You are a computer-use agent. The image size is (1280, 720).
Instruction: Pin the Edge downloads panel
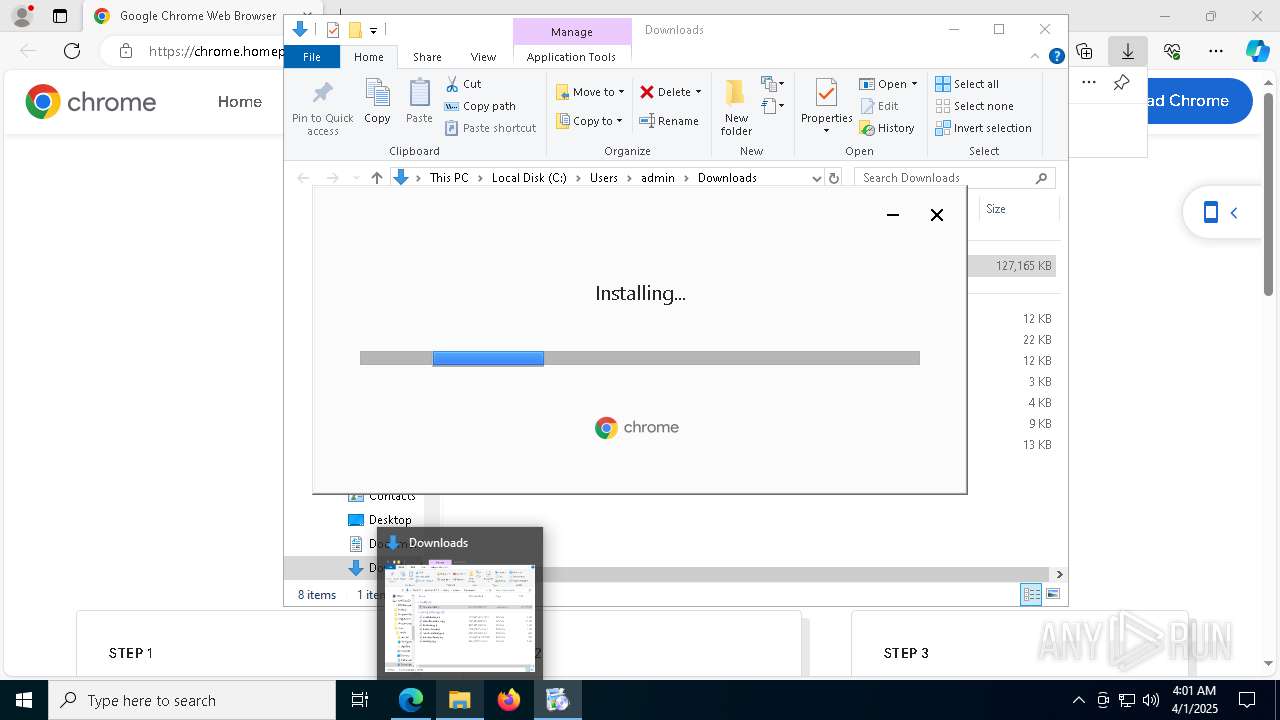coord(1122,83)
